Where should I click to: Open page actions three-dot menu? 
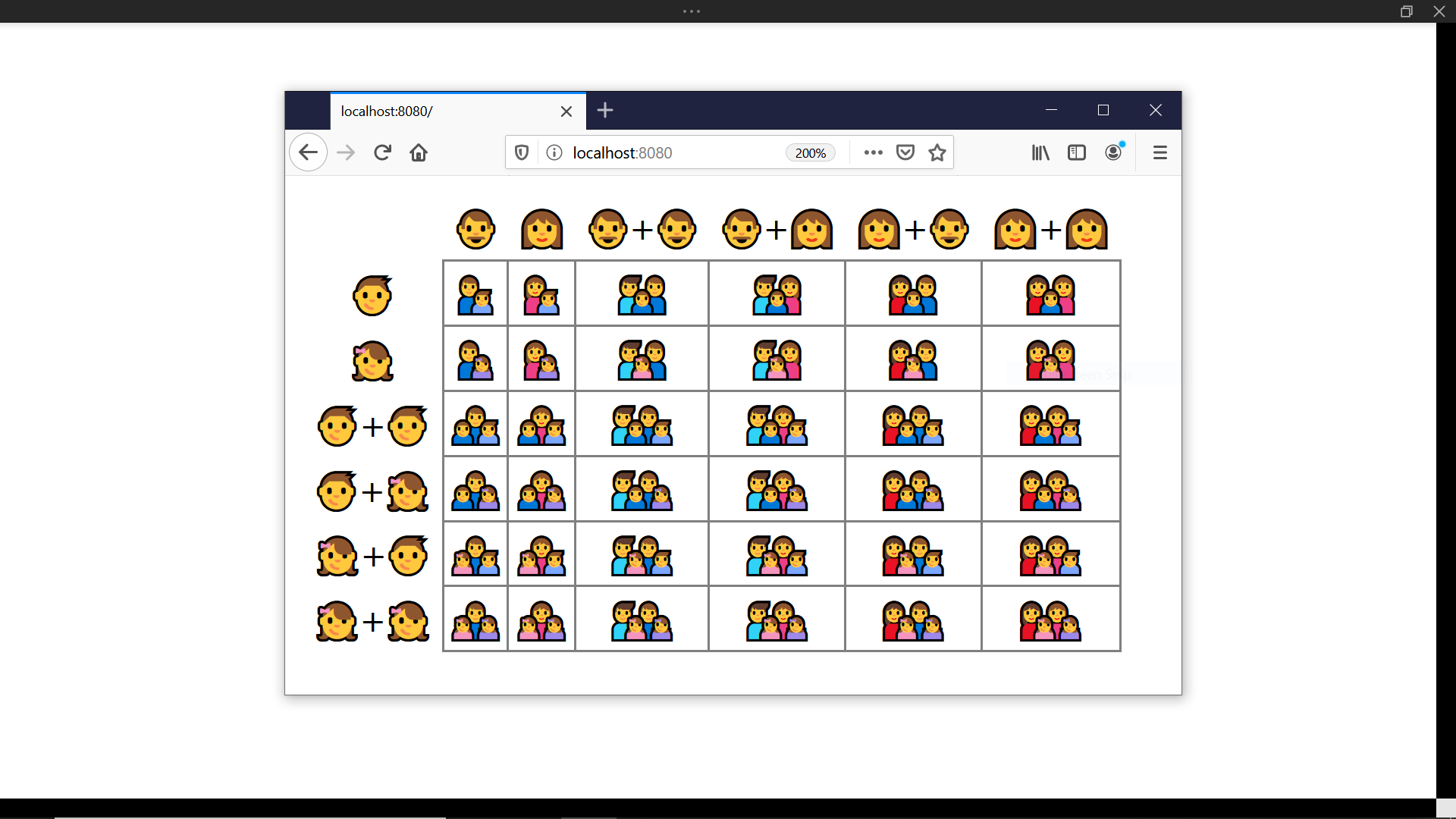[x=874, y=152]
